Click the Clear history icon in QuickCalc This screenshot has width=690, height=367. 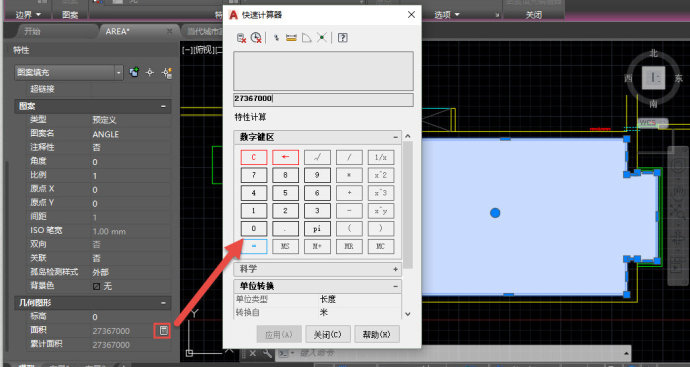(x=256, y=38)
